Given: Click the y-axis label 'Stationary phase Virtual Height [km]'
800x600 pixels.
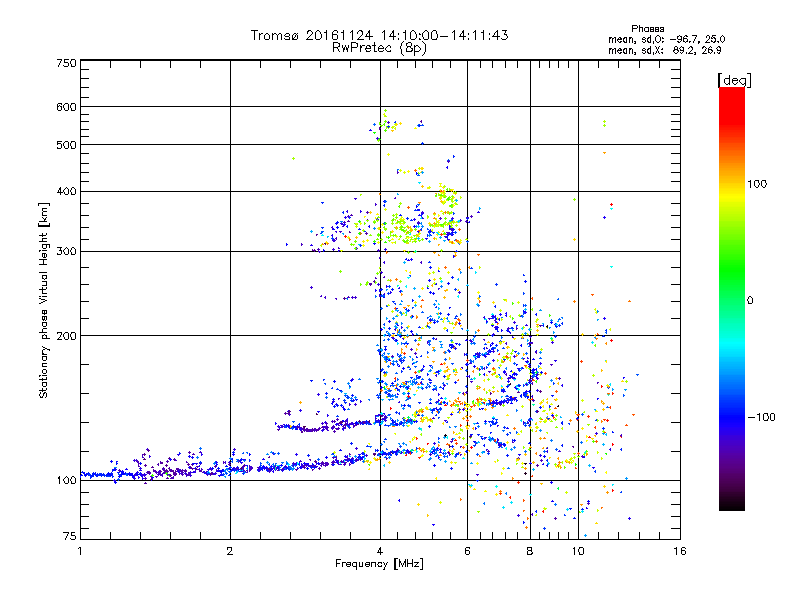Looking at the screenshot, I should click(x=44, y=300).
